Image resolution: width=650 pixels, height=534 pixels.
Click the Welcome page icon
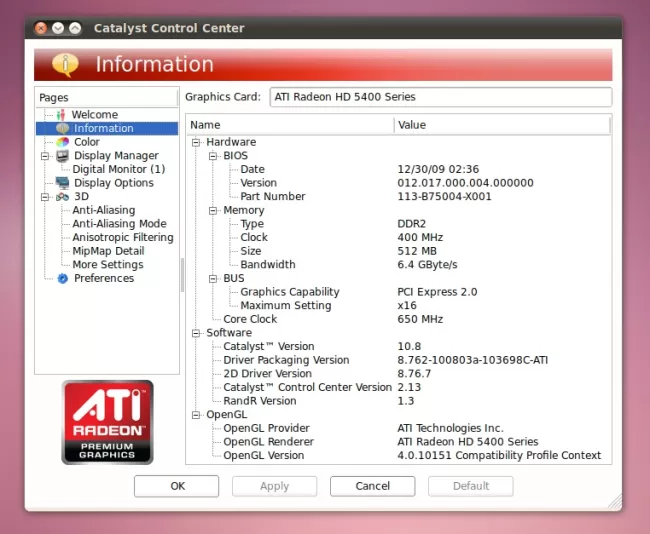61,114
